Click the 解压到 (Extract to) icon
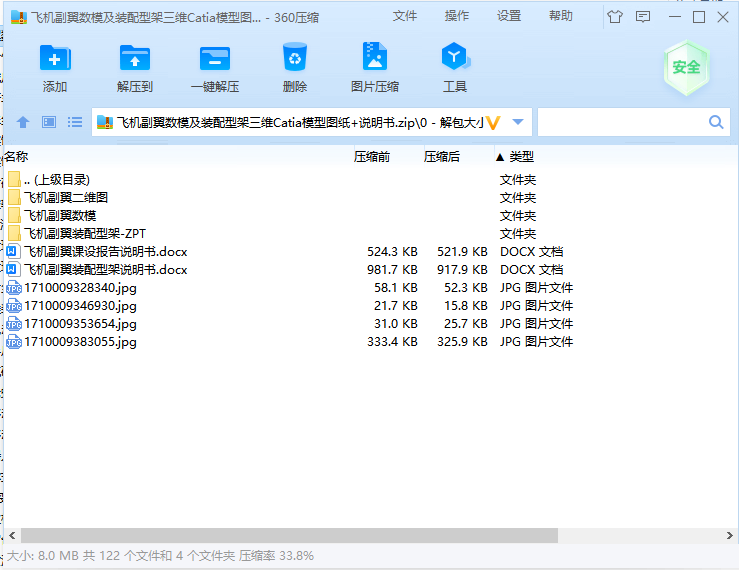Viewport: 739px width, 570px height. (135, 58)
